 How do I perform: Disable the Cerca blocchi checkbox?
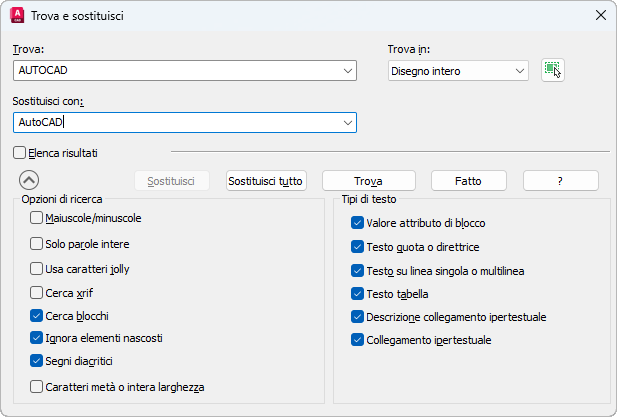pos(37,315)
